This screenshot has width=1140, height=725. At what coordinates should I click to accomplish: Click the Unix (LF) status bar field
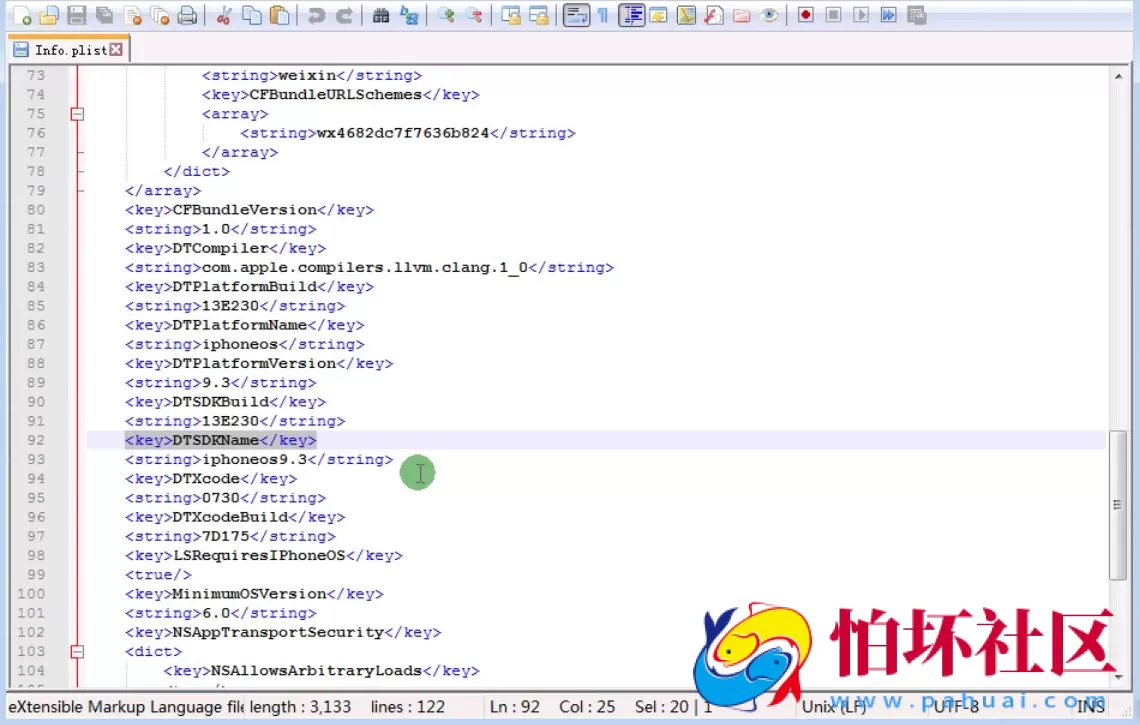pyautogui.click(x=833, y=706)
